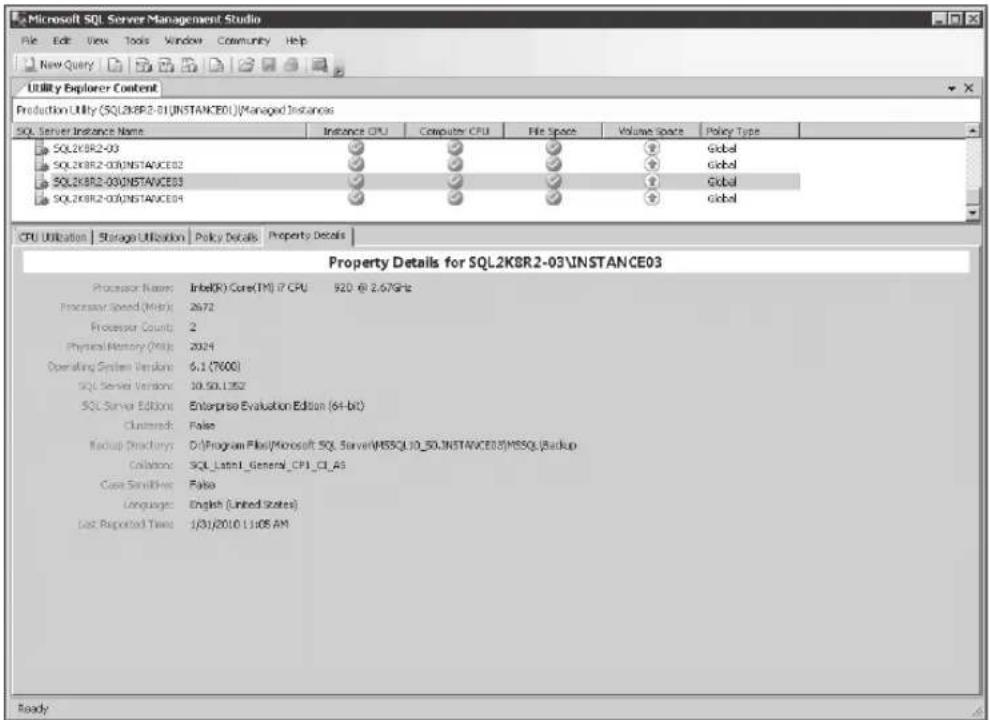
Task: Click File Space status icon for SQL2K8R2-03
Action: (x=553, y=148)
